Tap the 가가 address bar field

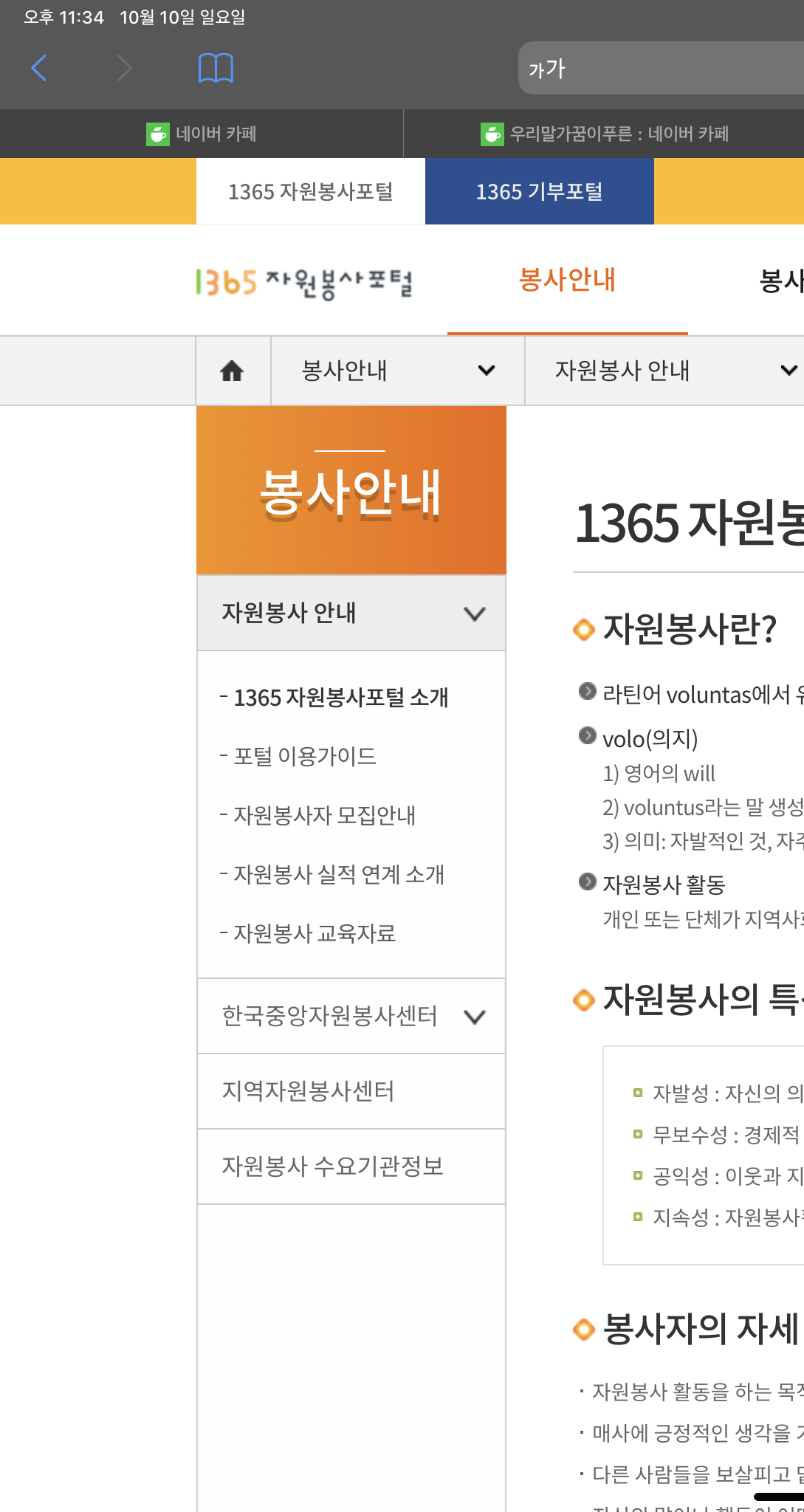(661, 68)
